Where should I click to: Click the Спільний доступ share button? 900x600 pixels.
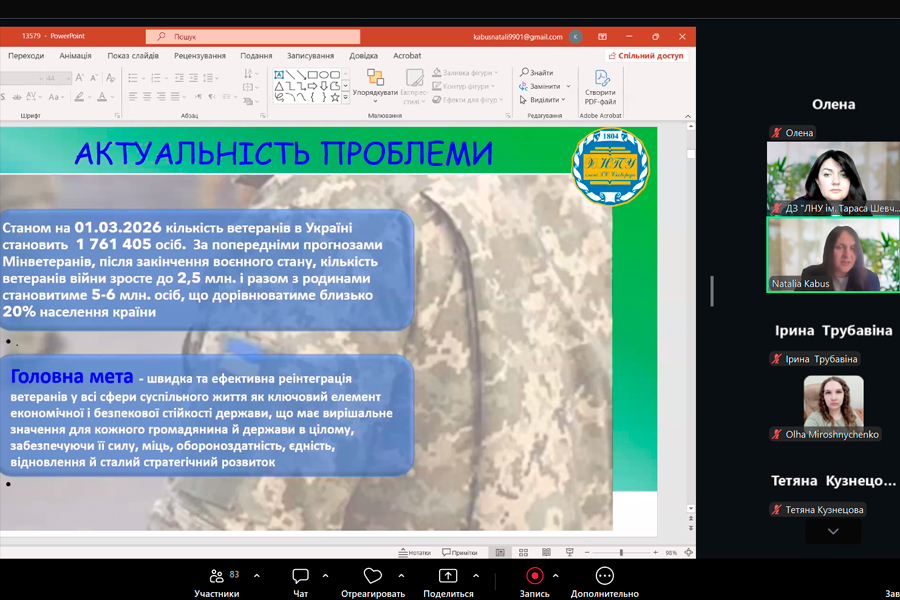click(645, 56)
